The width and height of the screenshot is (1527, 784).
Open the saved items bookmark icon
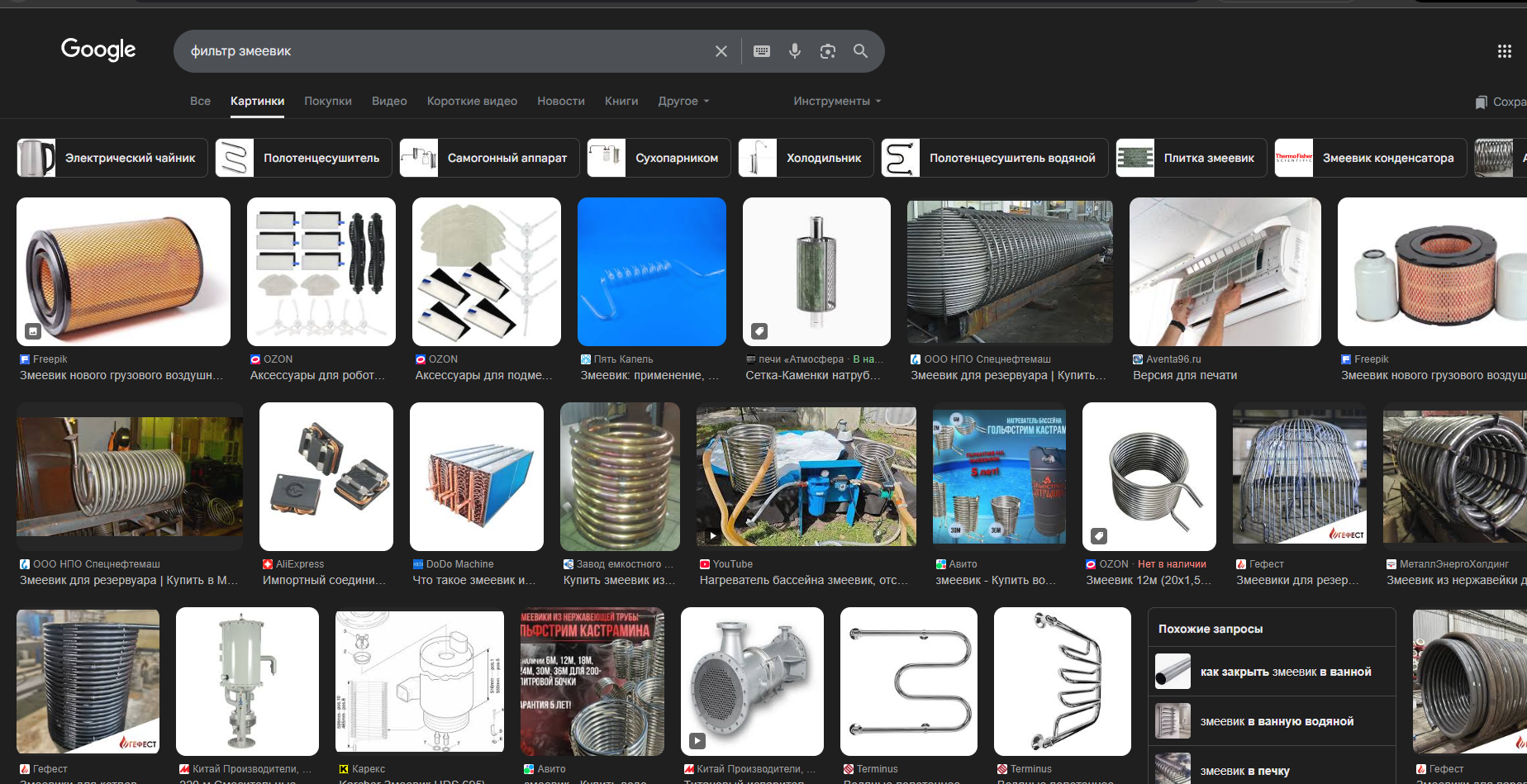[x=1481, y=102]
